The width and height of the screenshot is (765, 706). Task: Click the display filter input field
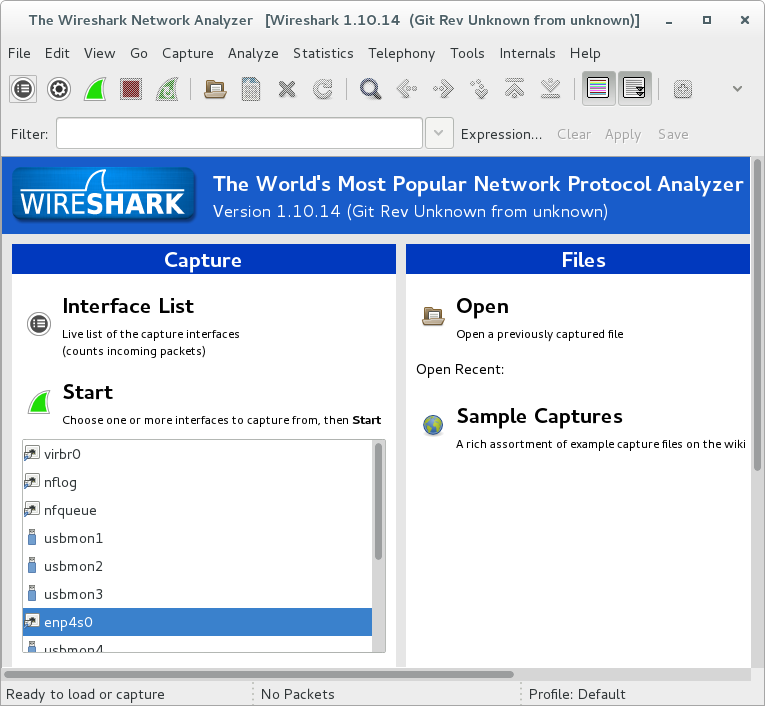(x=239, y=133)
